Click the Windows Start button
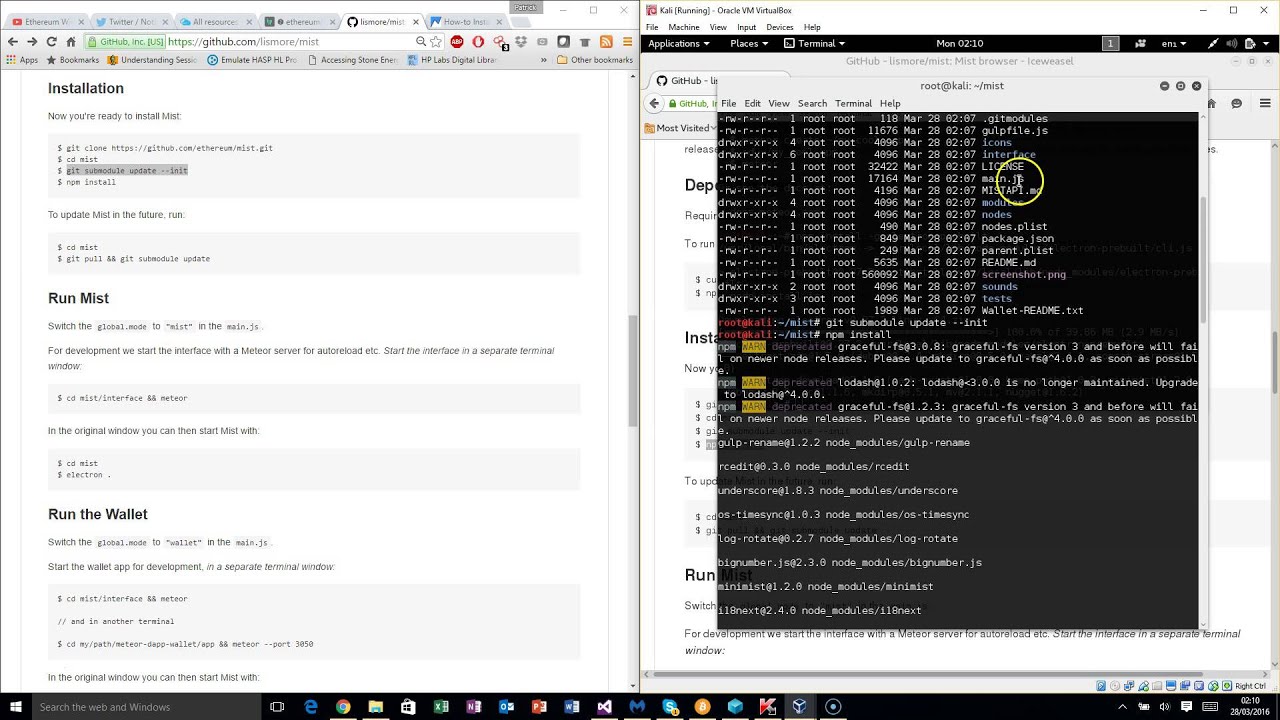 pos(15,707)
